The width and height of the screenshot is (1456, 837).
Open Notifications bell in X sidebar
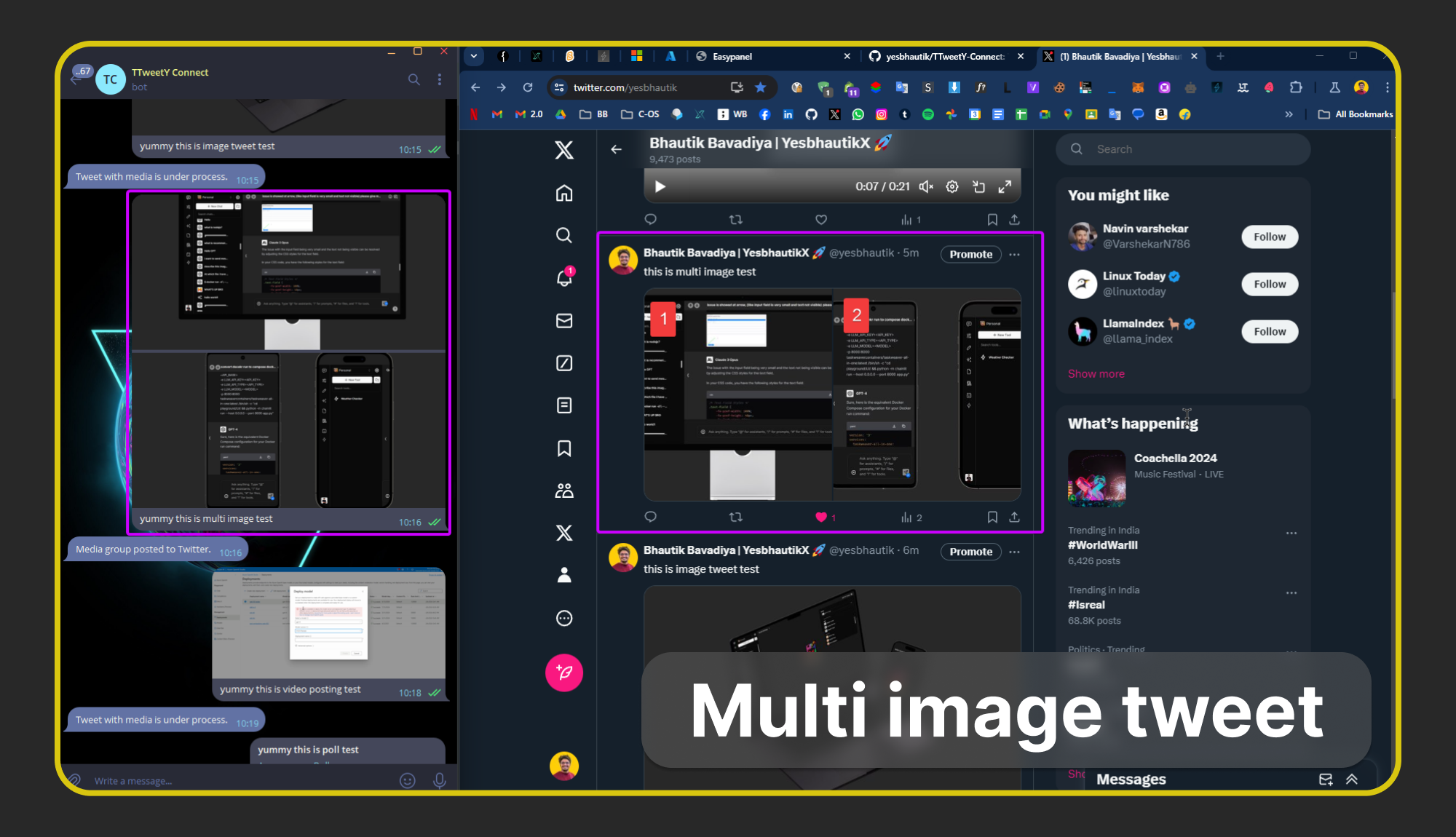pyautogui.click(x=564, y=278)
